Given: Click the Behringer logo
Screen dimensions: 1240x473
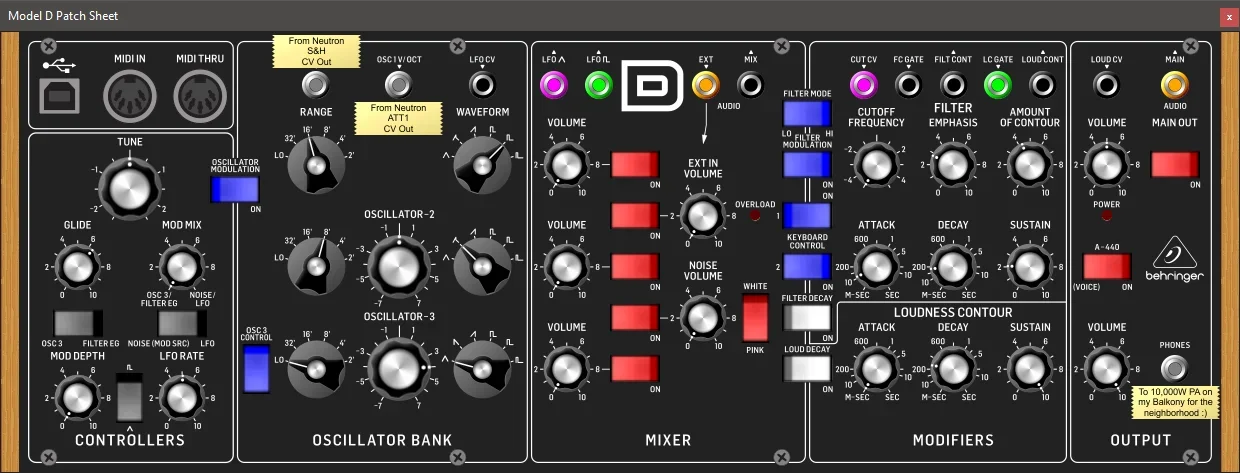Looking at the screenshot, I should [1175, 259].
